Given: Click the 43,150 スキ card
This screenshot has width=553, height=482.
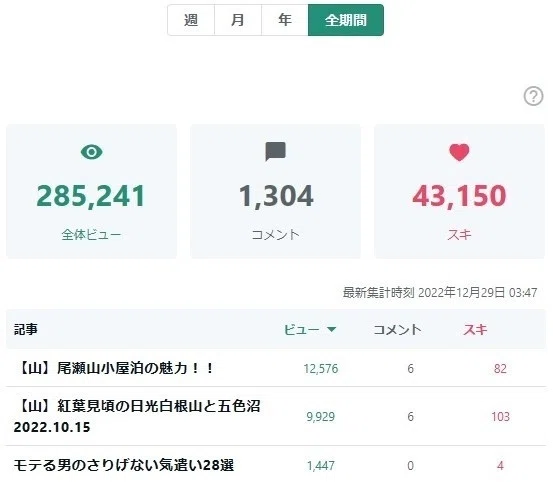Looking at the screenshot, I should coord(460,191).
